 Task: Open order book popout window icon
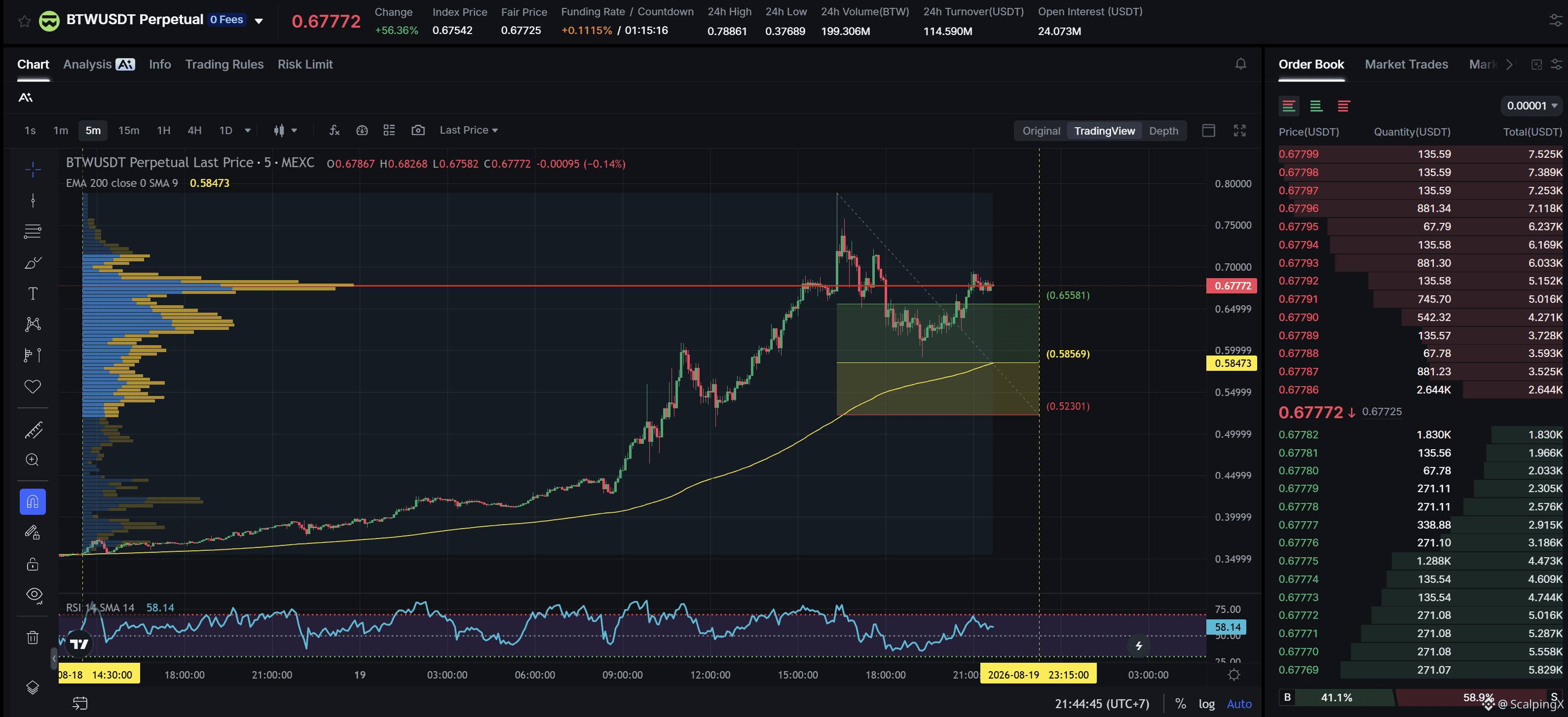coord(1536,65)
